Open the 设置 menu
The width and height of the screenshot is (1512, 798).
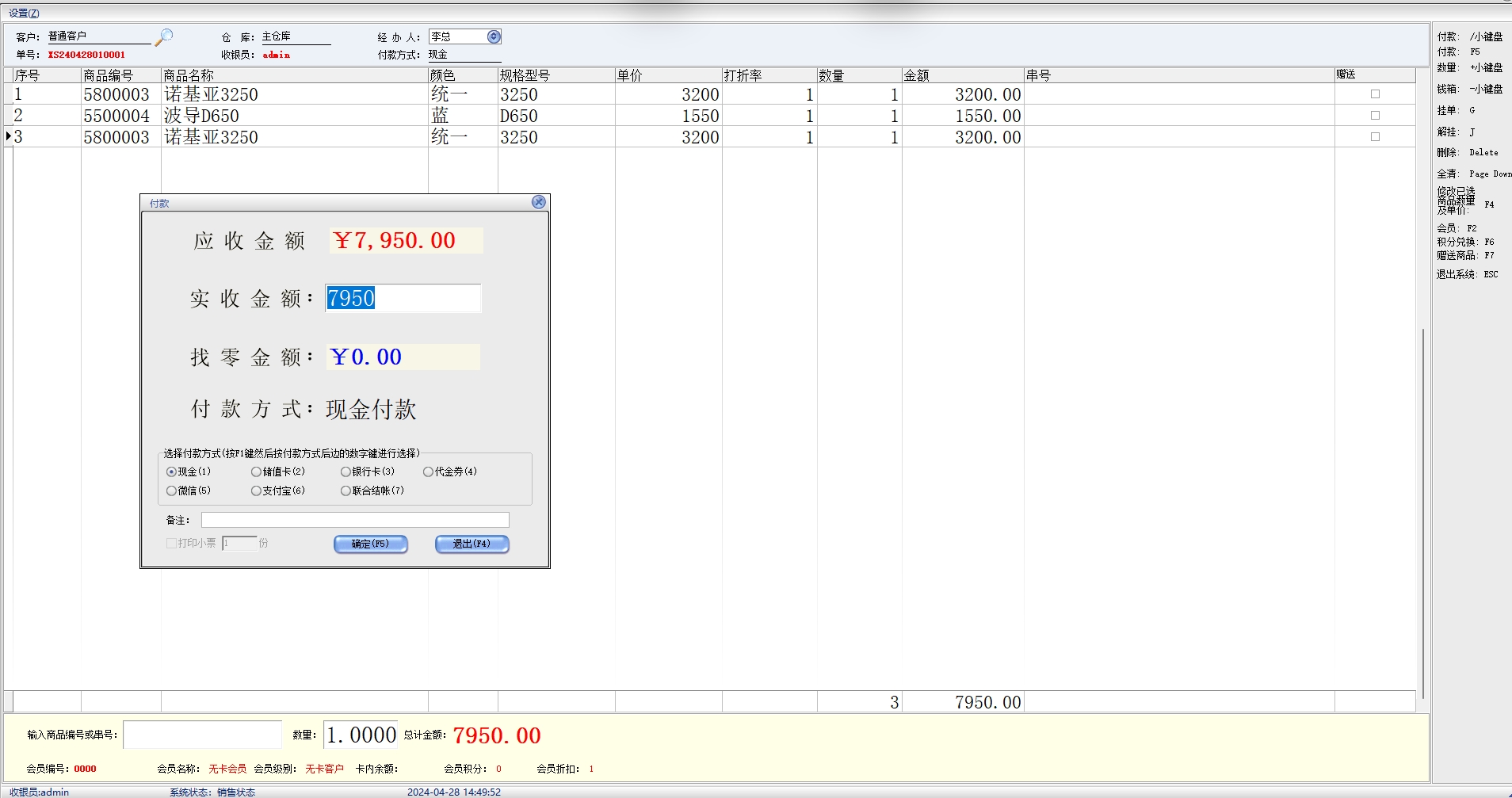(x=24, y=13)
